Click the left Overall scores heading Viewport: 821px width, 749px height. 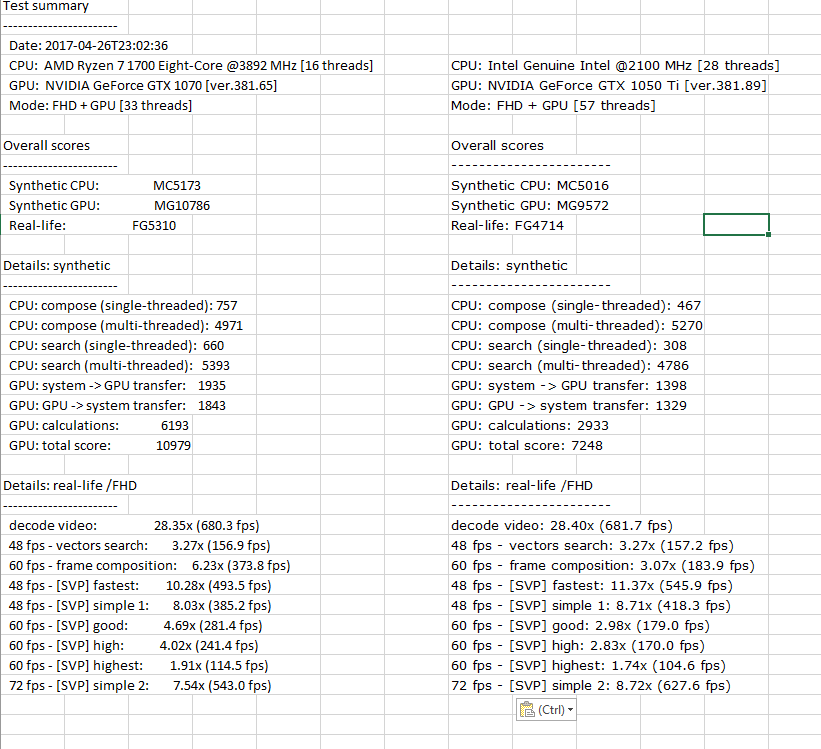coord(47,146)
